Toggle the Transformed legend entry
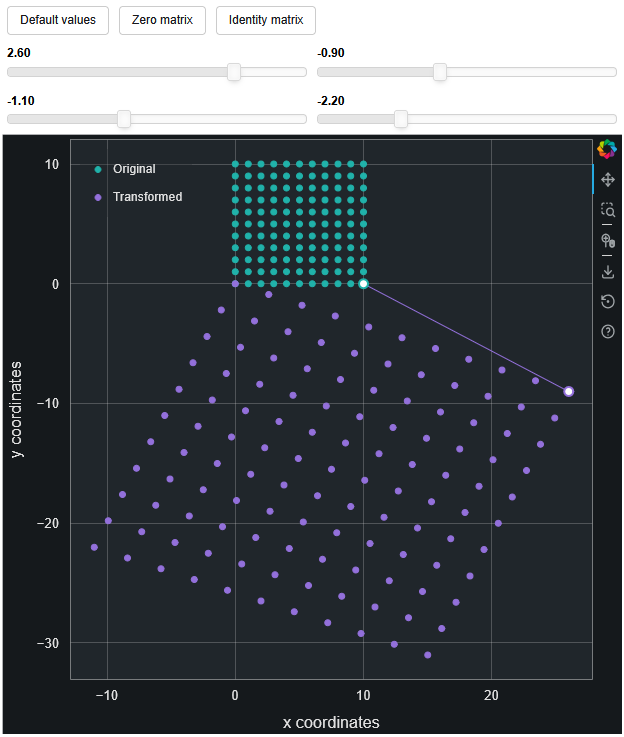The width and height of the screenshot is (624, 737). click(147, 197)
